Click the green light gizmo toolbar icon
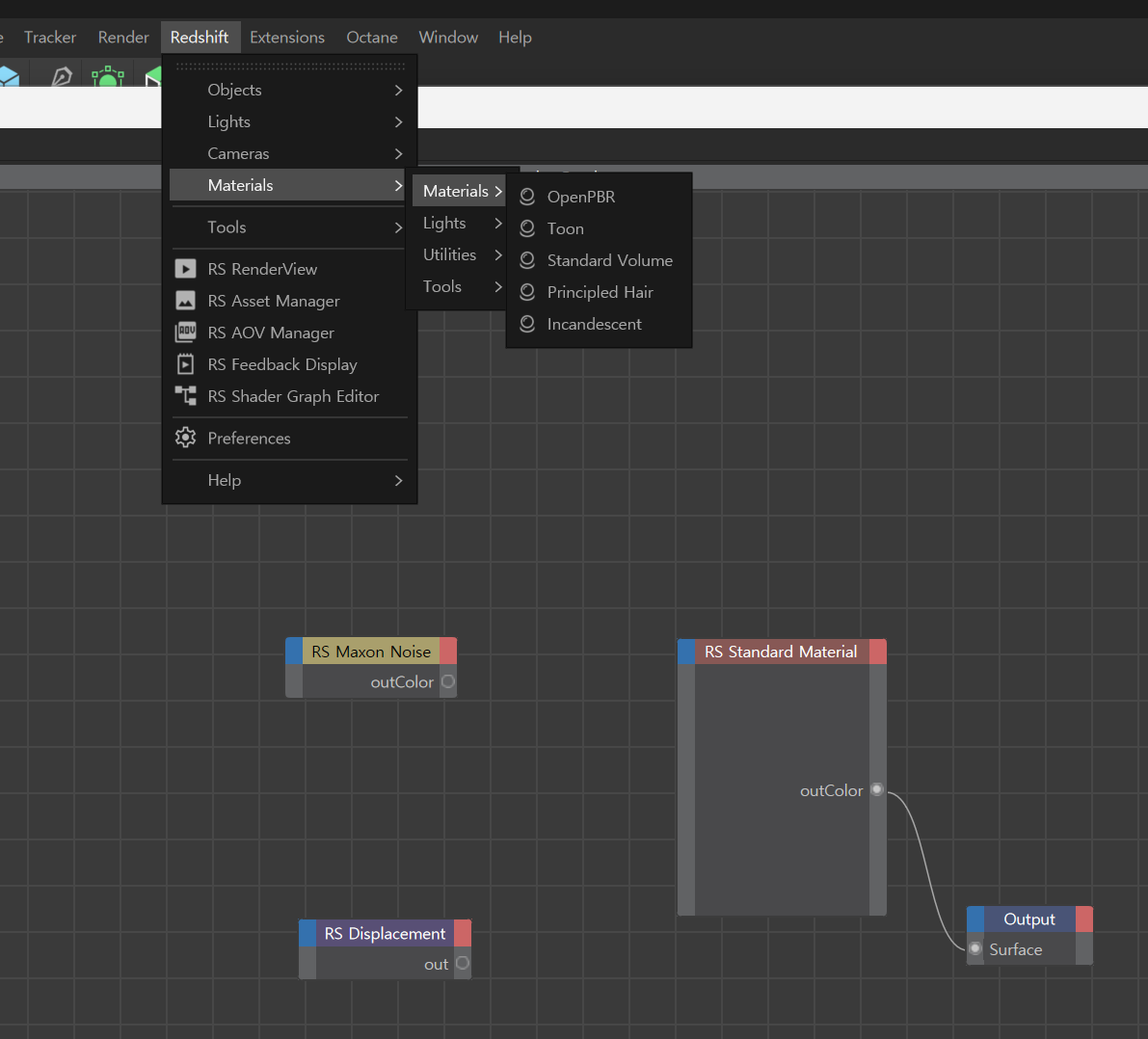The width and height of the screenshot is (1148, 1039). tap(108, 76)
